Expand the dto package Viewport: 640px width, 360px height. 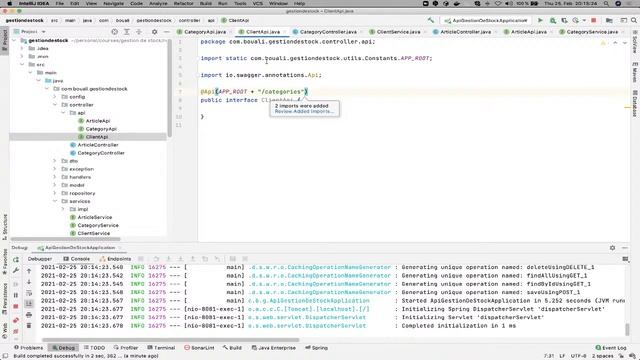click(x=55, y=161)
